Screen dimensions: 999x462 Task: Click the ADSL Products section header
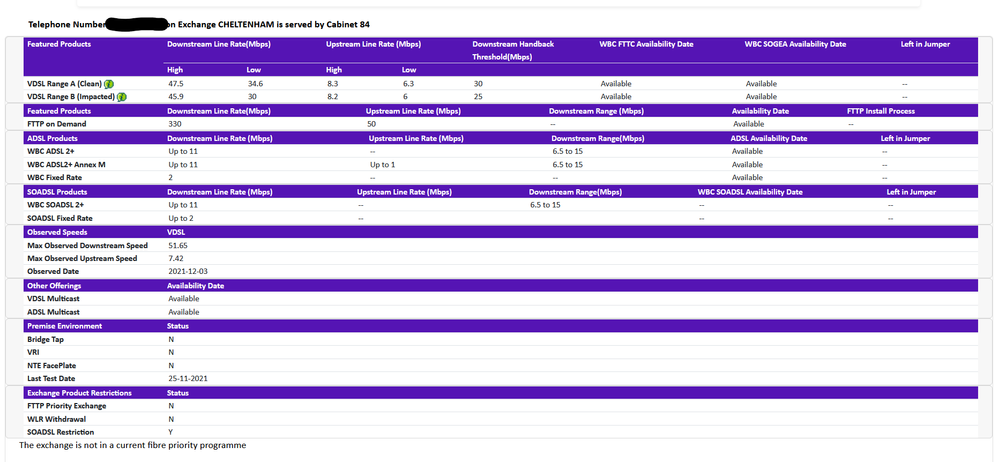[52, 138]
